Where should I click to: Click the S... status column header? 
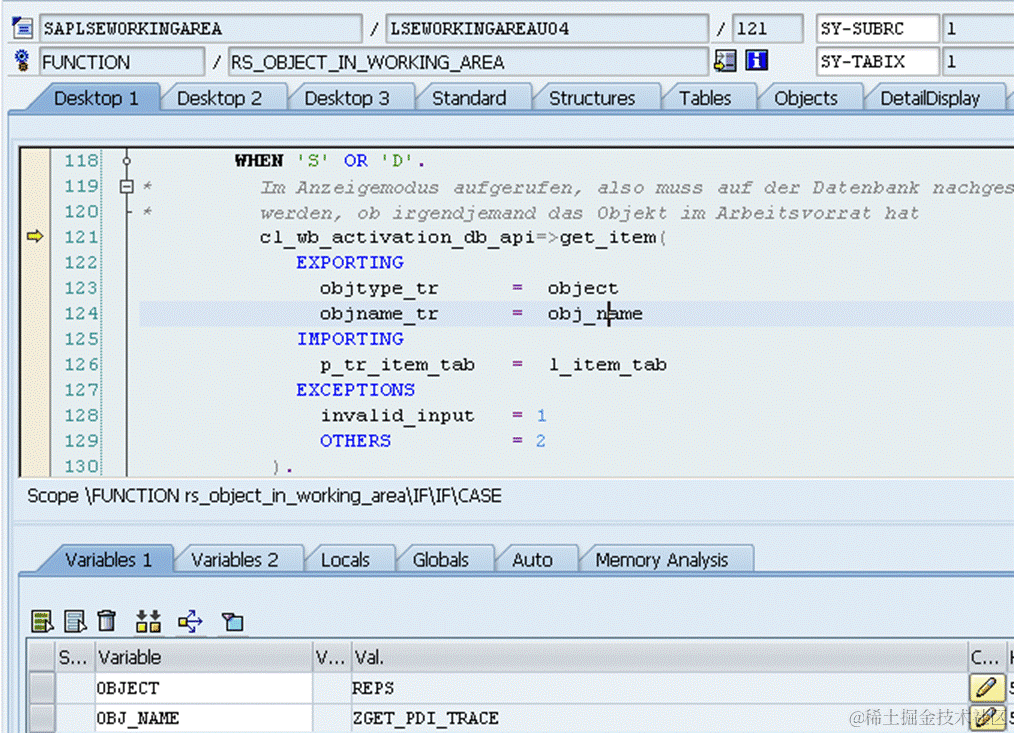(74, 657)
